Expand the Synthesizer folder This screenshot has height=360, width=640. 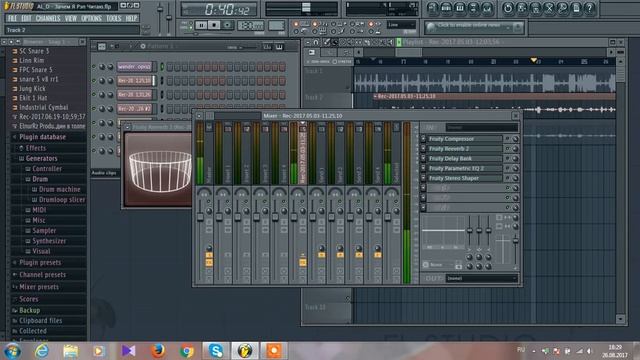point(49,241)
